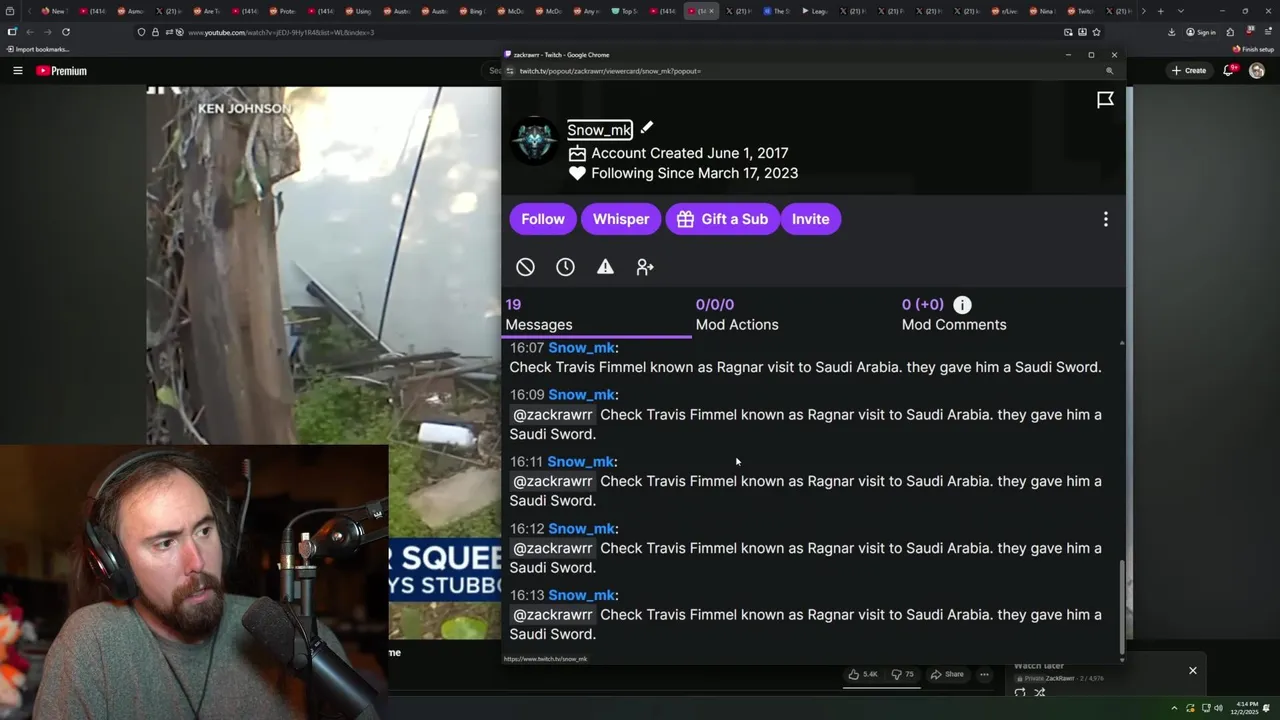The width and height of the screenshot is (1280, 720).
Task: Open the browser downloads icon
Action: click(x=1171, y=32)
